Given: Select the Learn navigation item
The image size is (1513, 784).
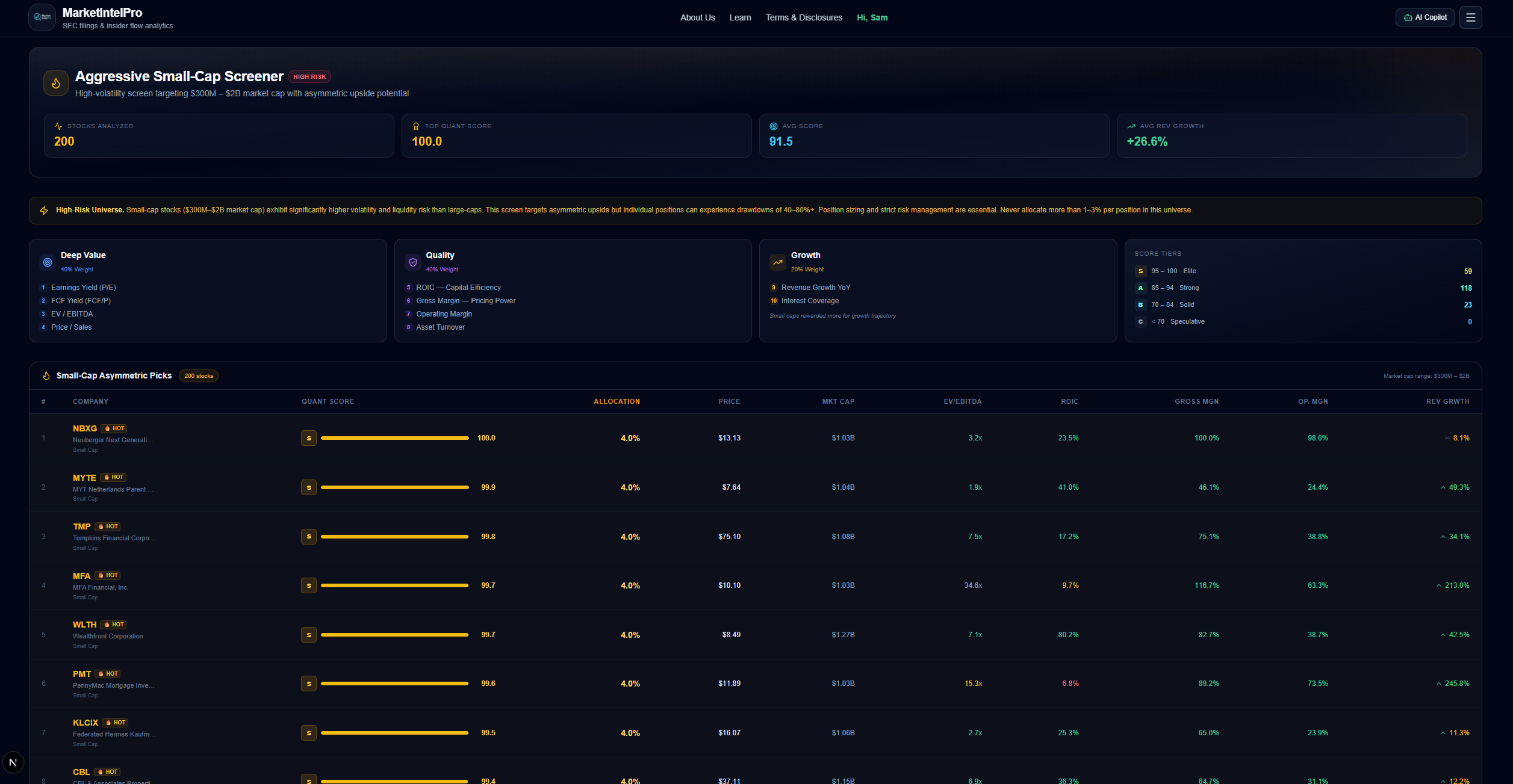Looking at the screenshot, I should point(740,17).
